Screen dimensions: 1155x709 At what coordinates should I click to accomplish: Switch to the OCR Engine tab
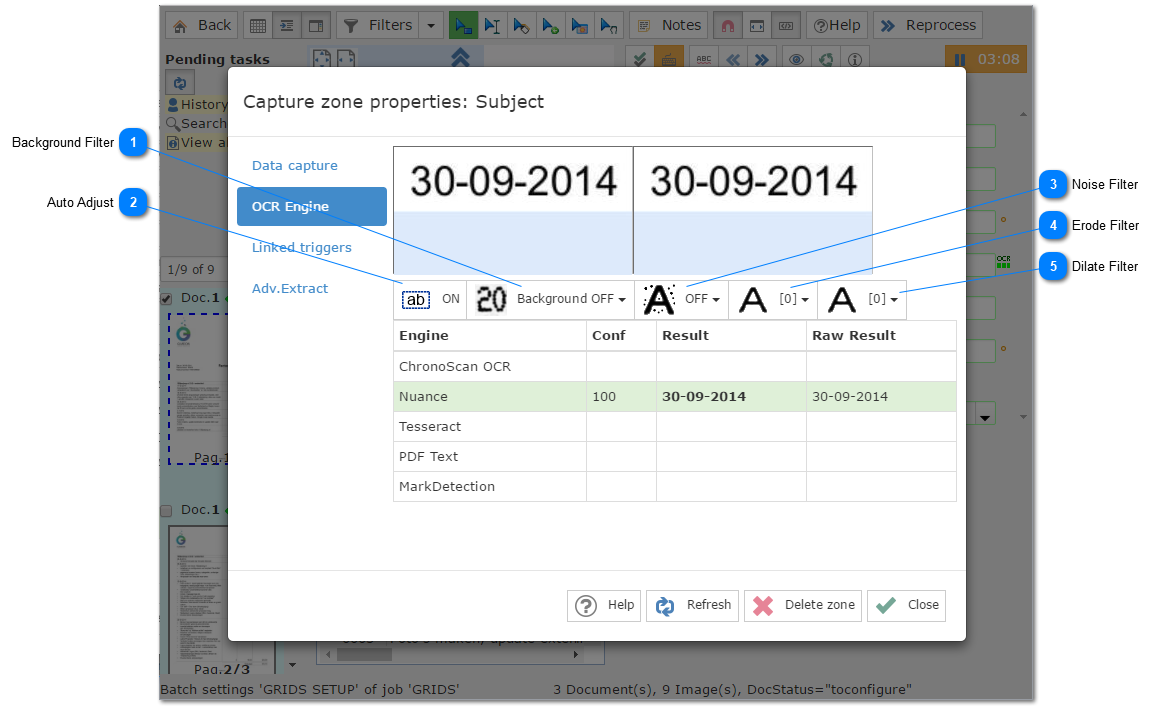(312, 206)
